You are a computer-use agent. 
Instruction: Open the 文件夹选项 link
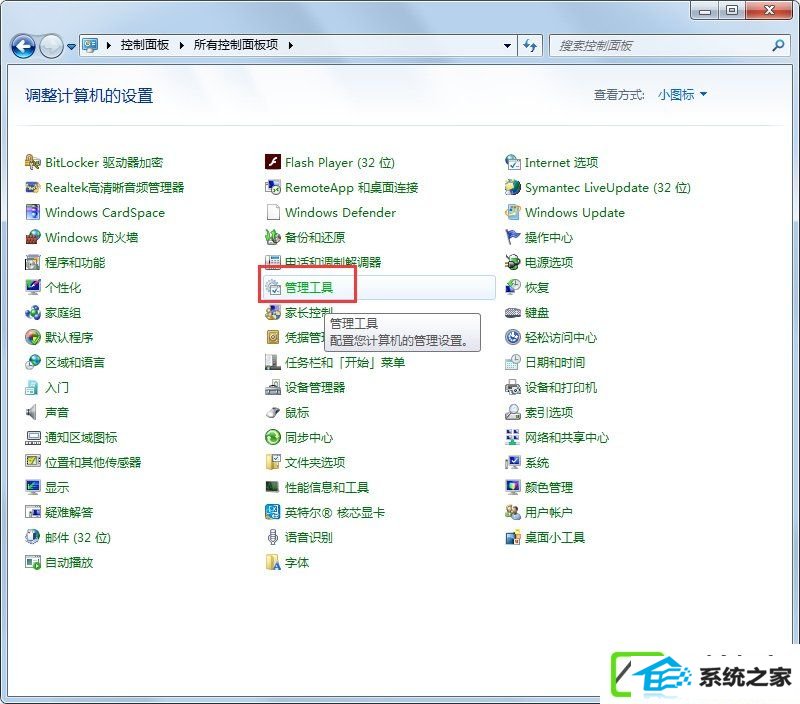pos(315,462)
